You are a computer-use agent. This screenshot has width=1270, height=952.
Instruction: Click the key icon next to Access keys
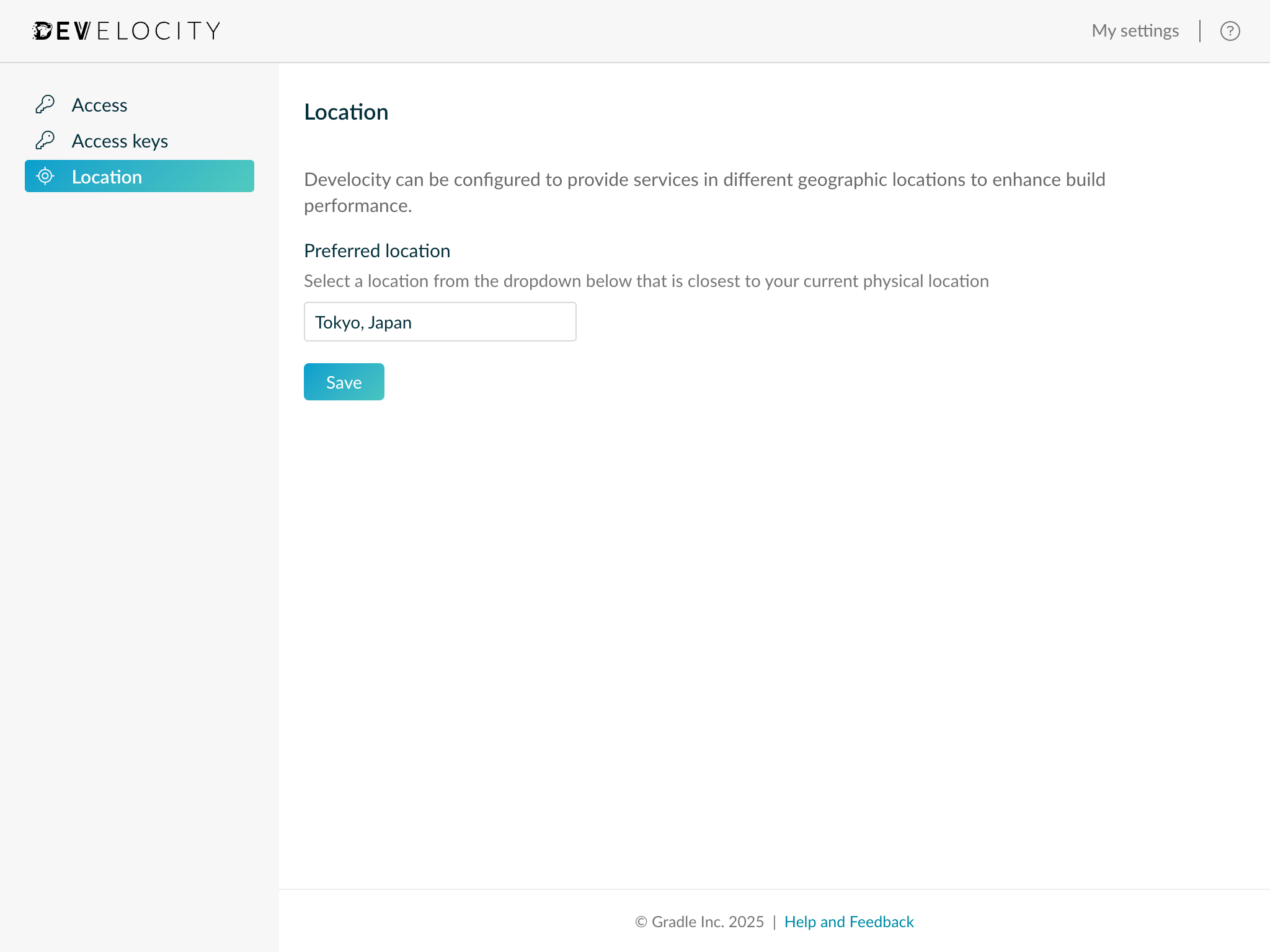point(44,140)
